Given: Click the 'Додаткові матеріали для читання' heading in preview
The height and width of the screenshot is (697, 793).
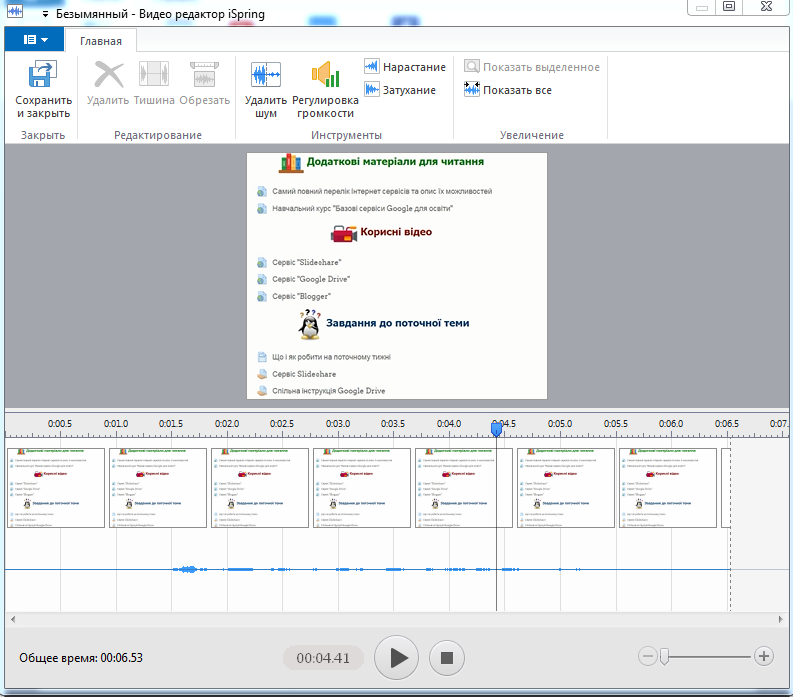Looking at the screenshot, I should click(x=395, y=161).
